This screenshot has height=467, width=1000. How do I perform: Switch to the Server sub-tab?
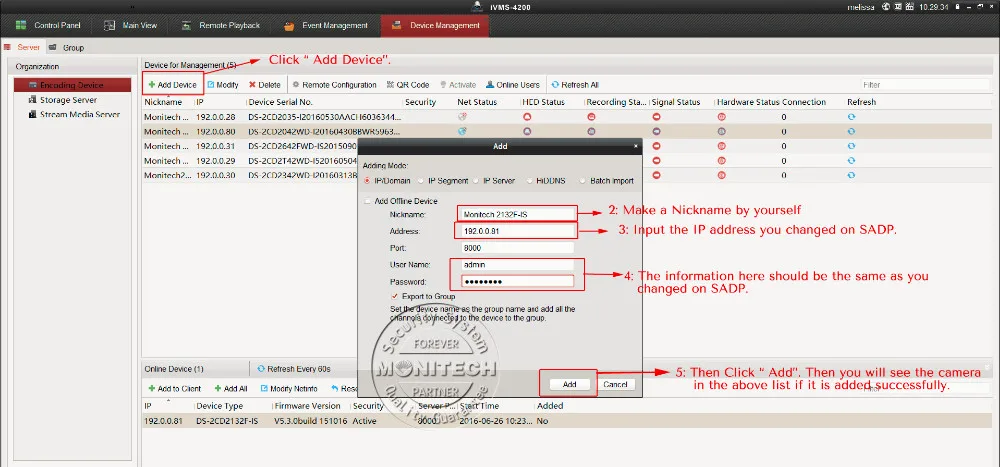point(22,47)
